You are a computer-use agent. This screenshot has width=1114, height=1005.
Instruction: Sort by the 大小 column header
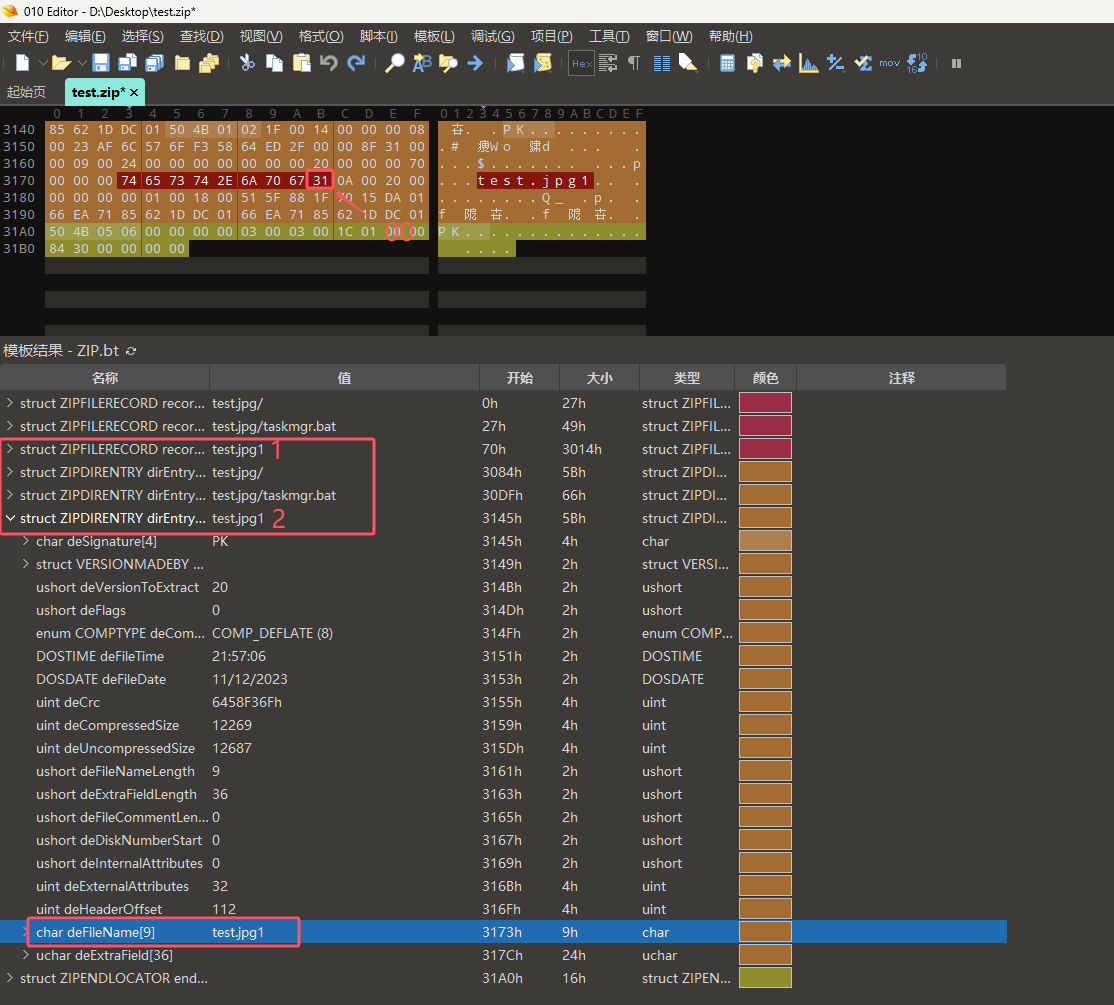(600, 378)
